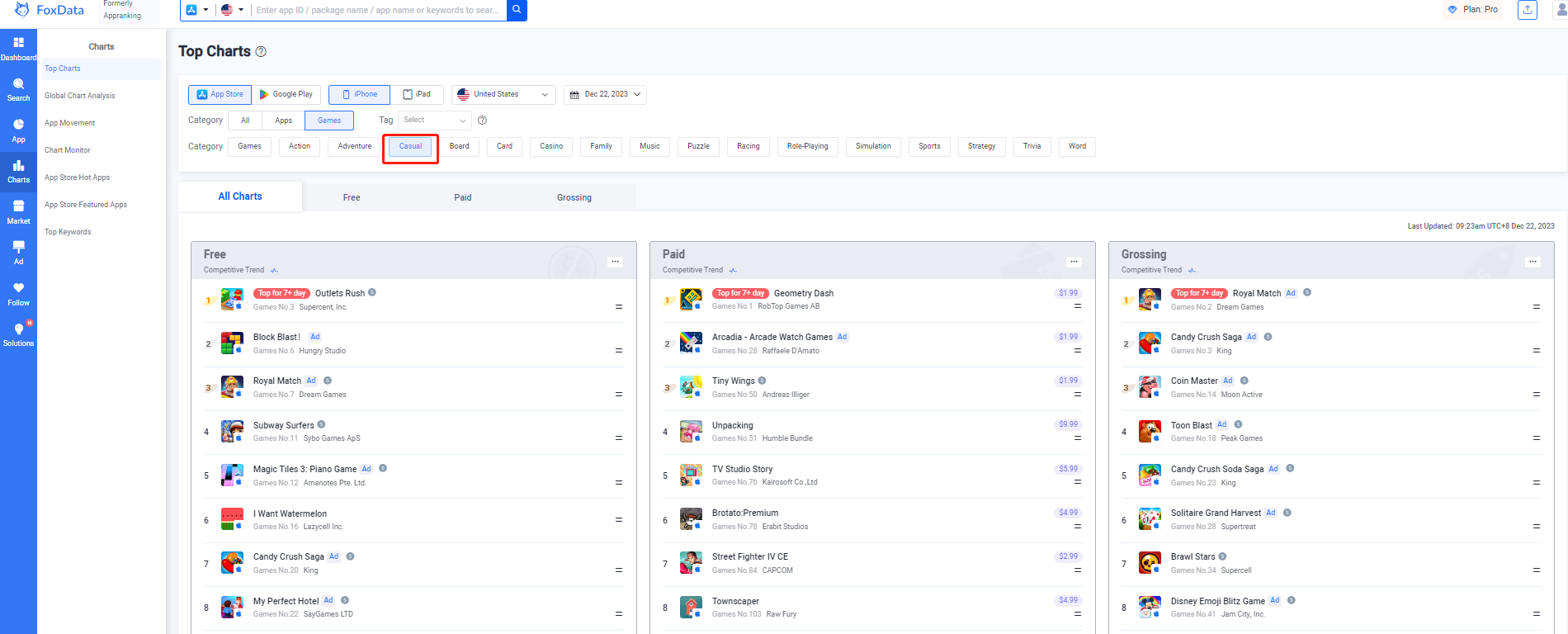Image resolution: width=1568 pixels, height=634 pixels.
Task: Open App Store Featured Apps menu item
Action: [86, 205]
